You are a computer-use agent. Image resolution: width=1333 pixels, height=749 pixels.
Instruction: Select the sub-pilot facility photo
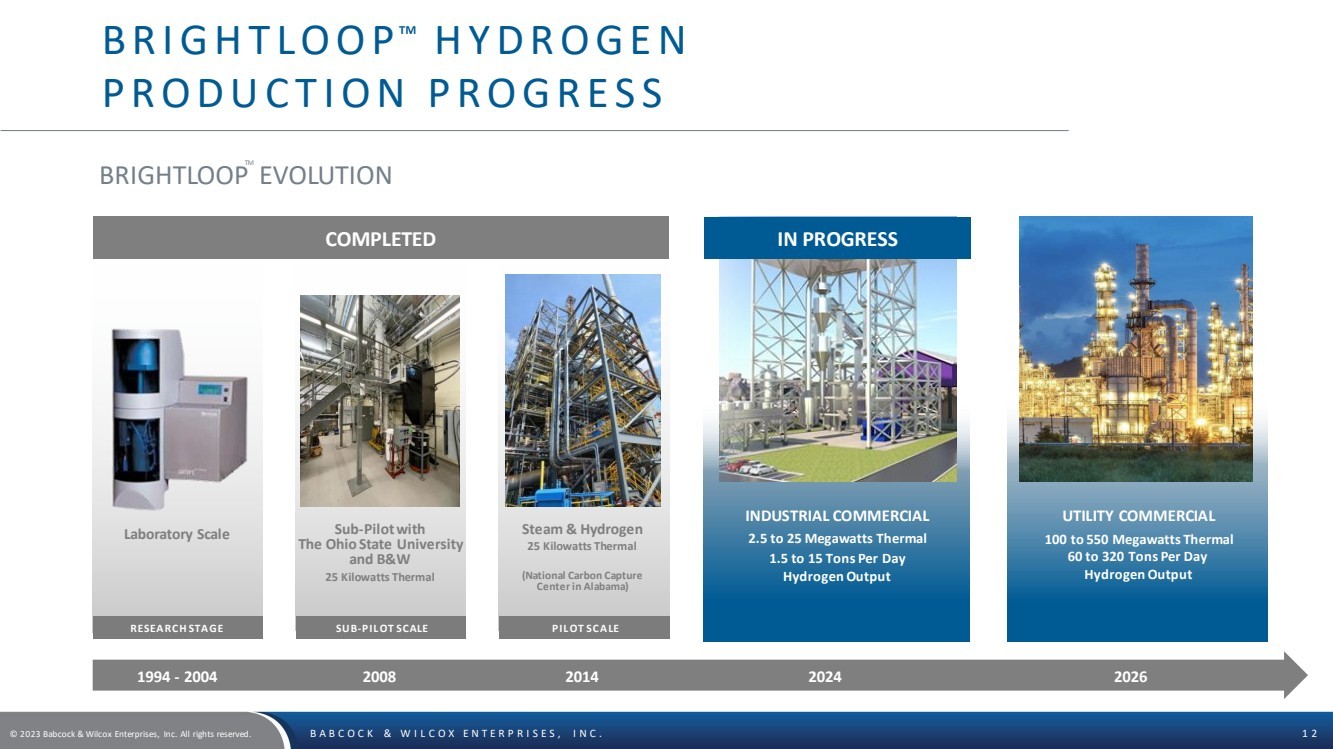(380, 401)
